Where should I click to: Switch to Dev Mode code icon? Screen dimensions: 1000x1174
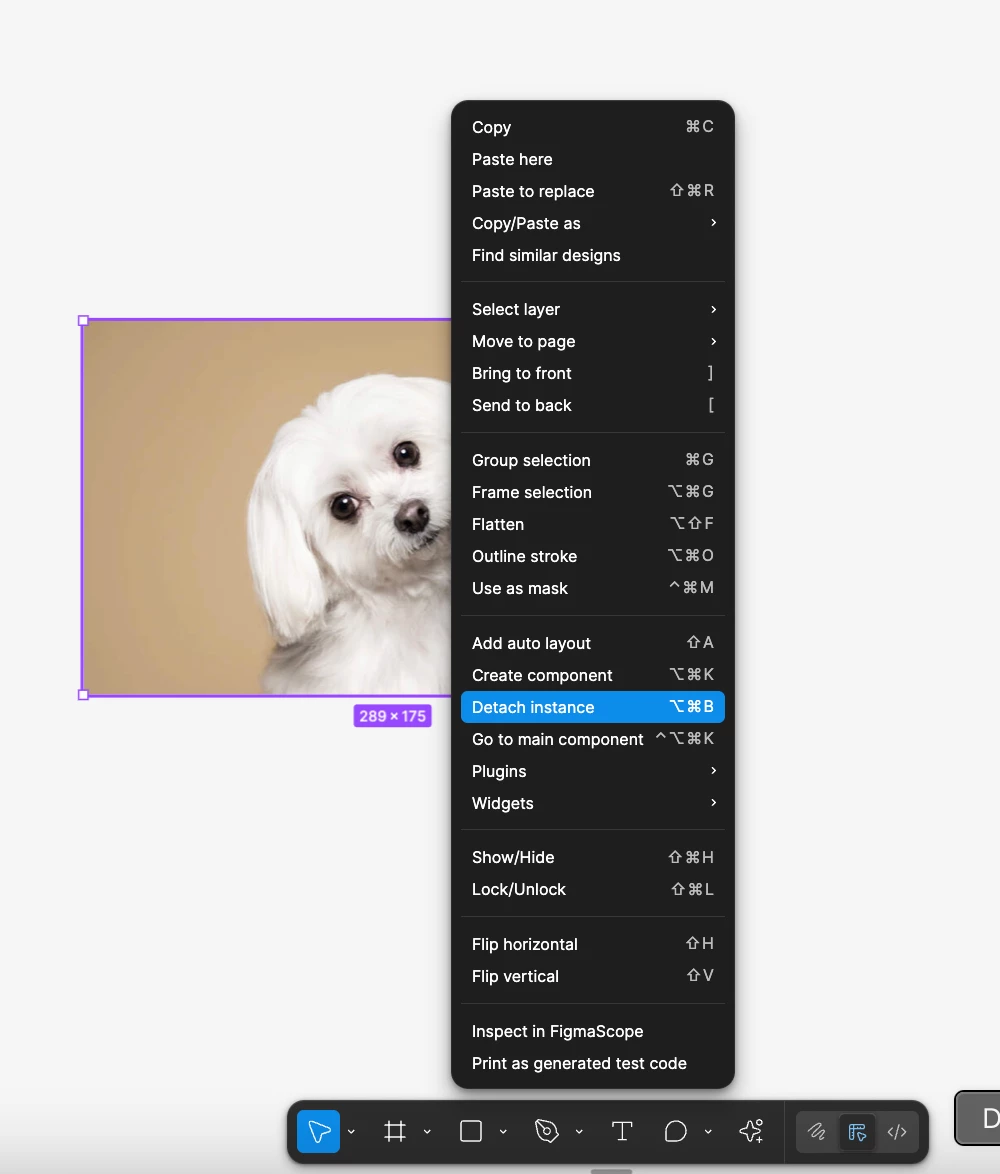tap(897, 1132)
